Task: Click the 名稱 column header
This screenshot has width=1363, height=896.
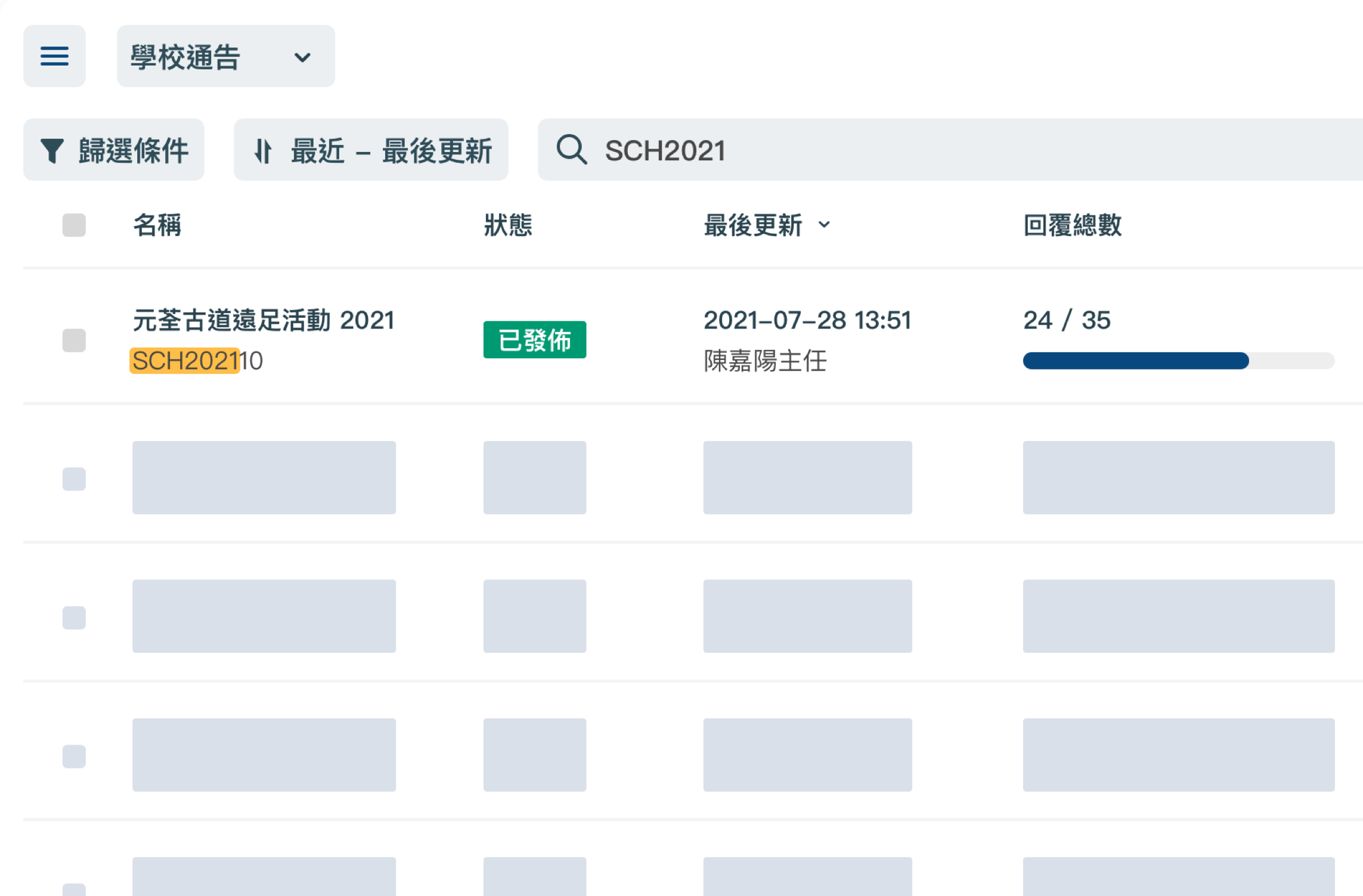Action: pyautogui.click(x=157, y=225)
